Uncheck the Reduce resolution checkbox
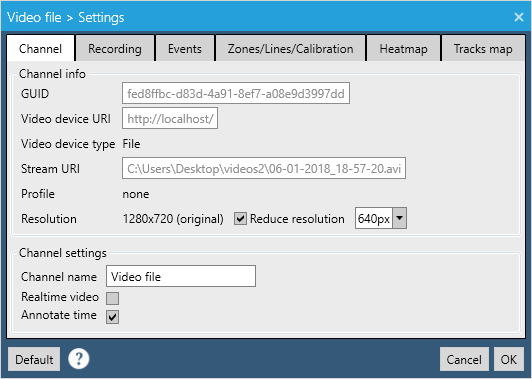 click(x=240, y=219)
